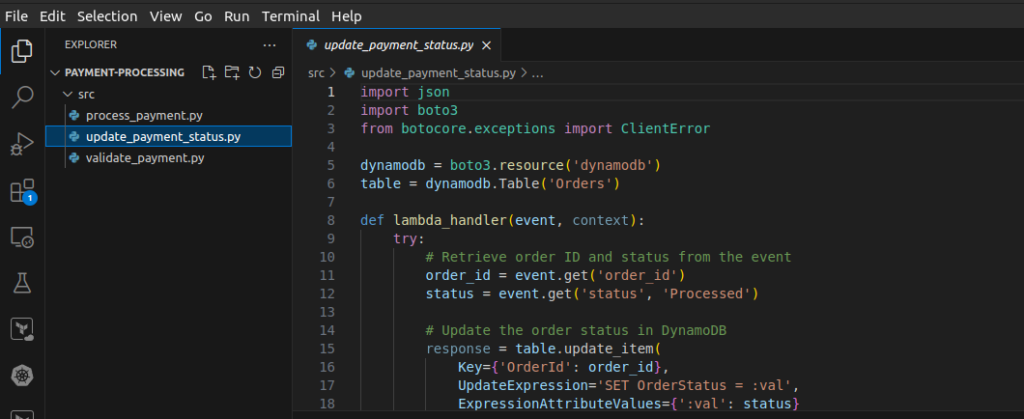Open the Remote Explorer view

pos(22,238)
